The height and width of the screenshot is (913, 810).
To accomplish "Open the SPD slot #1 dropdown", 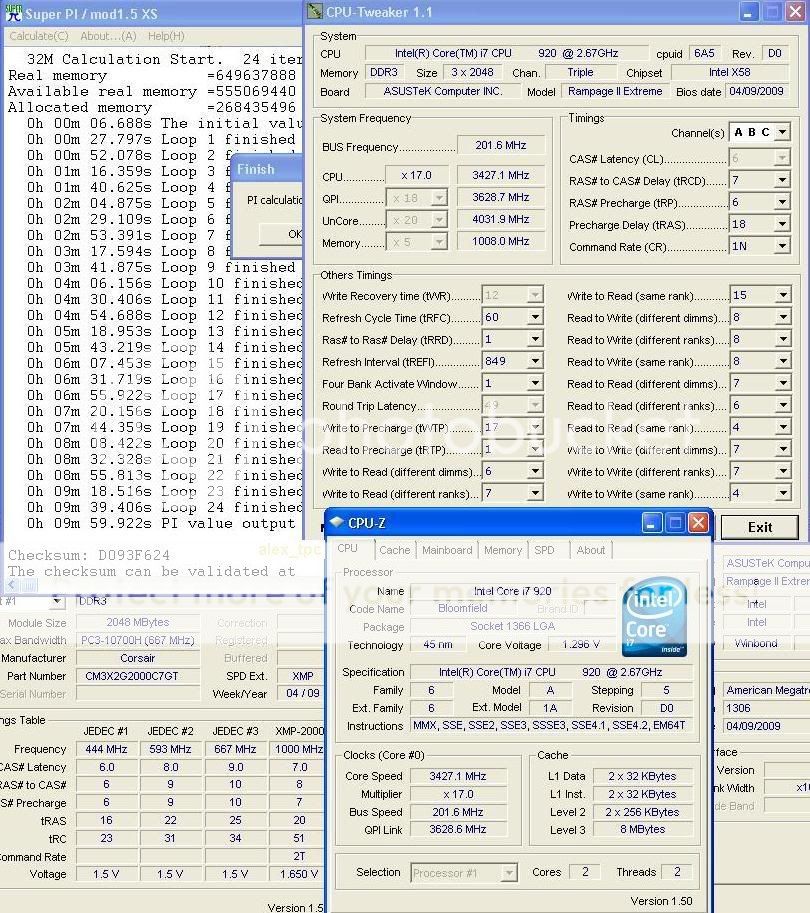I will click(x=56, y=601).
